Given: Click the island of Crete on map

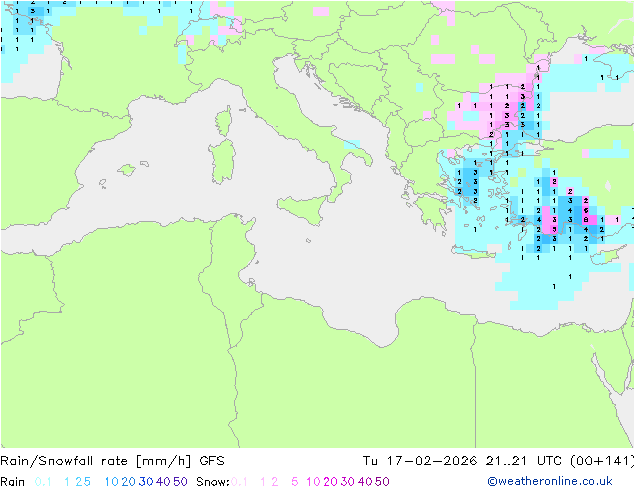Looking at the screenshot, I should click(473, 252).
